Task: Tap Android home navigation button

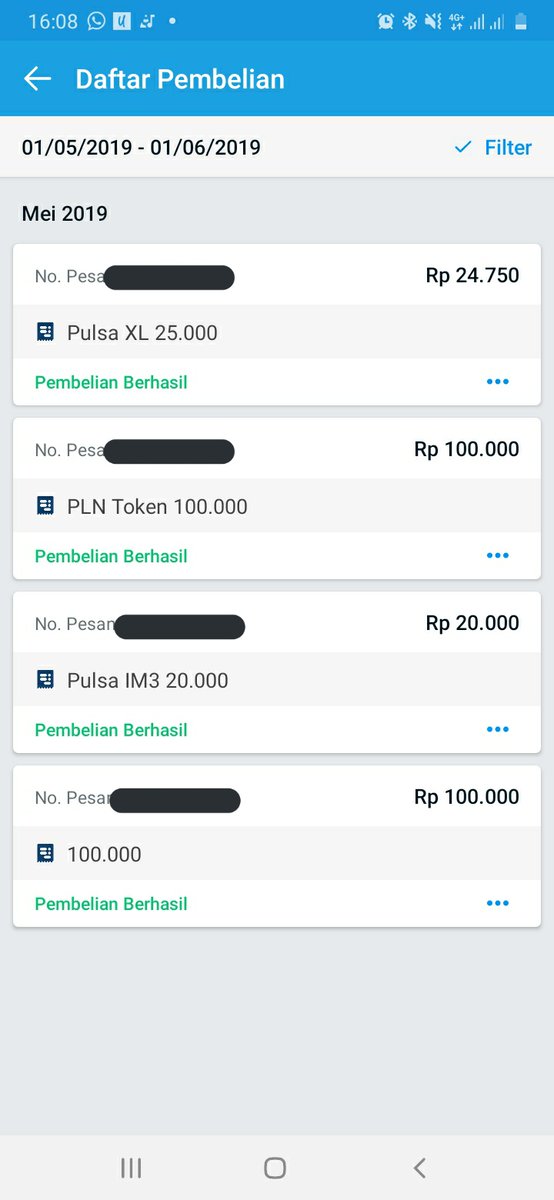Action: (x=275, y=1167)
